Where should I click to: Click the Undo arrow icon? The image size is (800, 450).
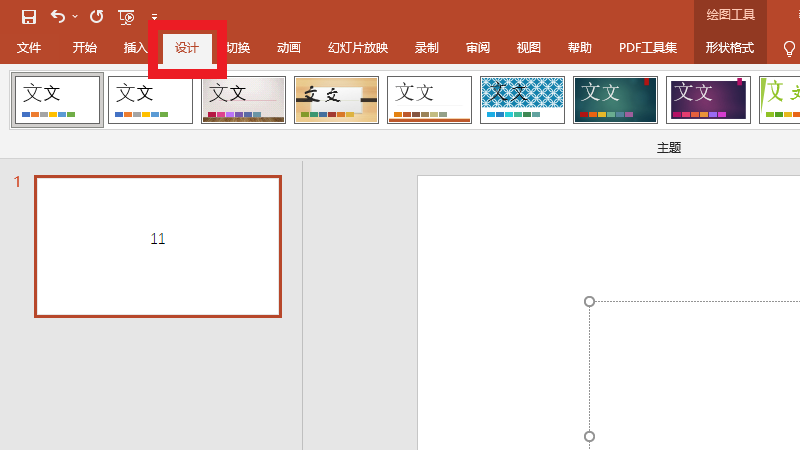coord(58,16)
